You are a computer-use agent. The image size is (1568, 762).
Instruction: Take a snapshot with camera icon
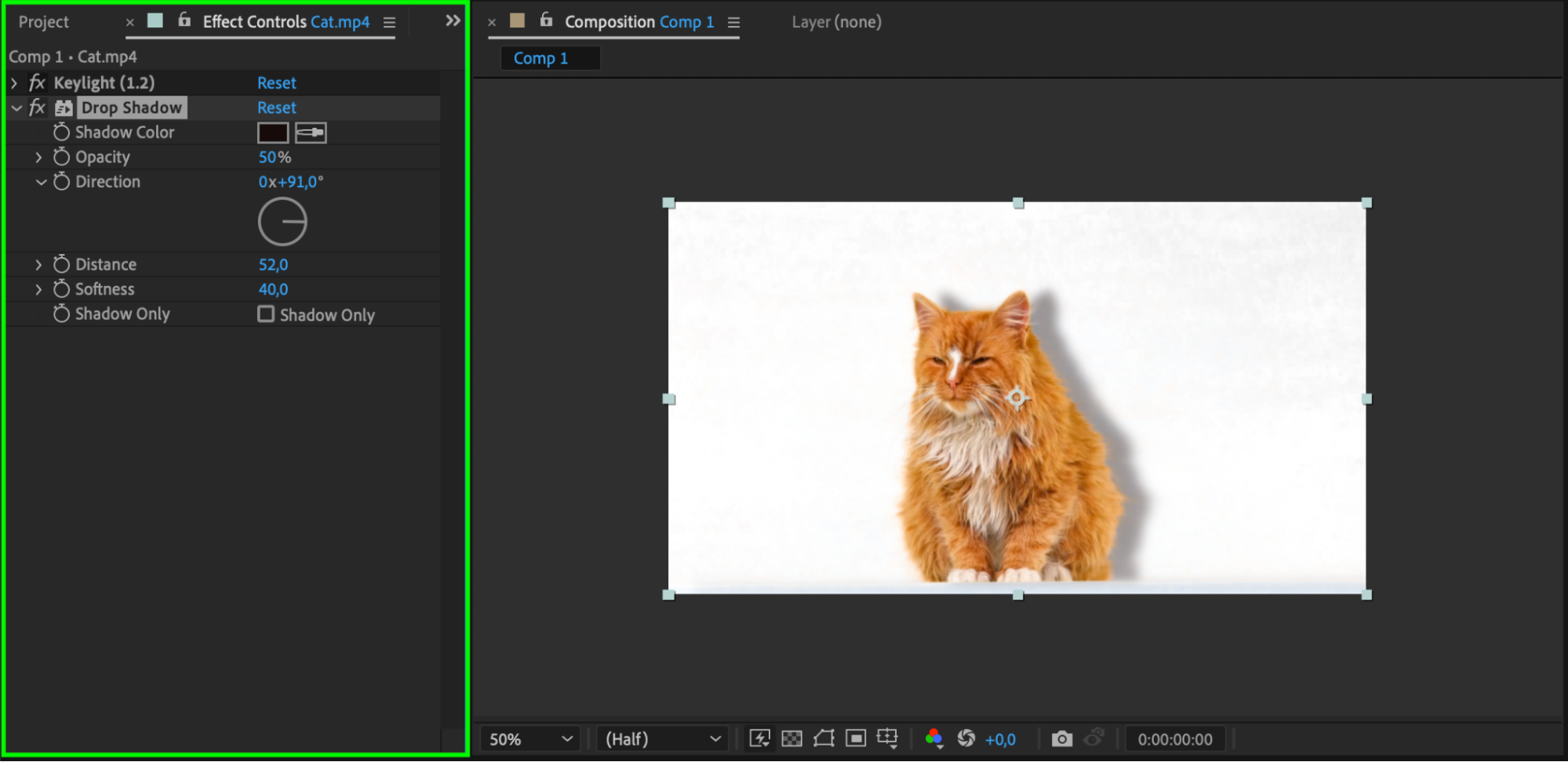click(x=1062, y=738)
